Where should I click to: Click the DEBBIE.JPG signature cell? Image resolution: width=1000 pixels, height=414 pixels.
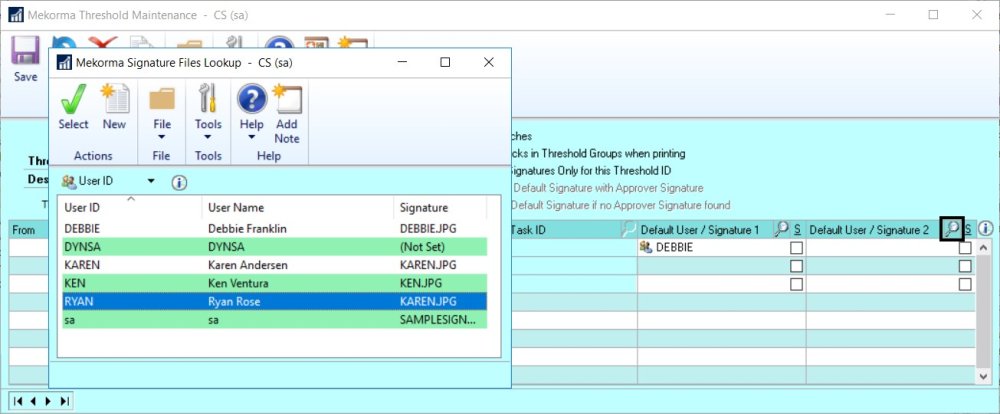[428, 228]
